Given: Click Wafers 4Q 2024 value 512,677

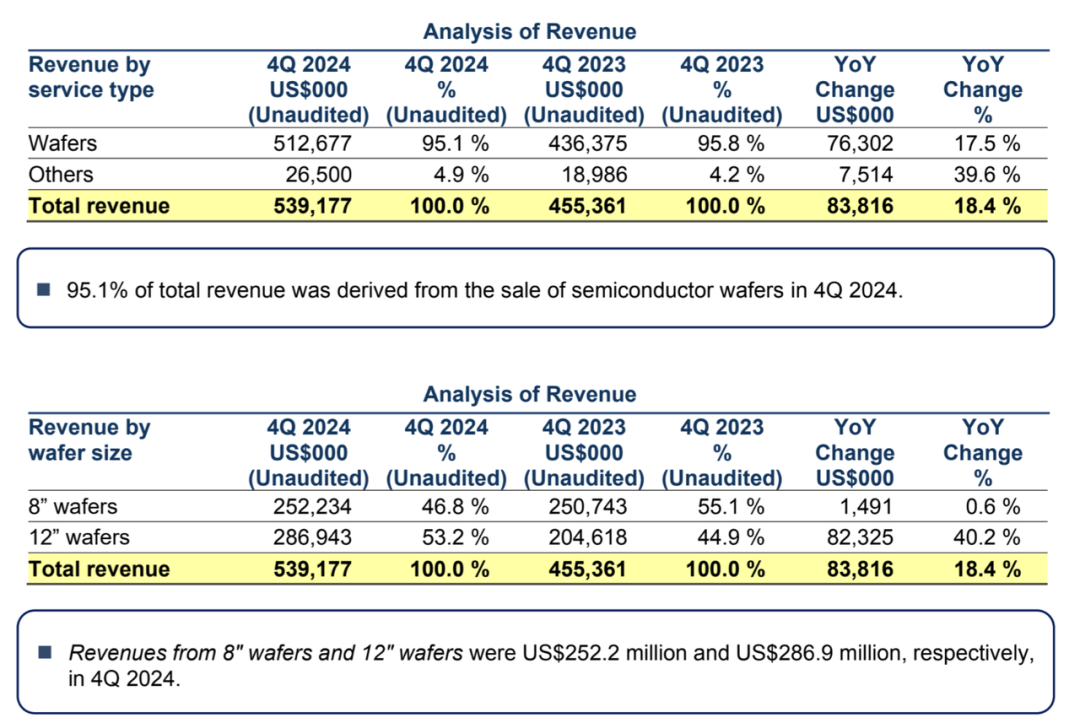Looking at the screenshot, I should pyautogui.click(x=312, y=143).
